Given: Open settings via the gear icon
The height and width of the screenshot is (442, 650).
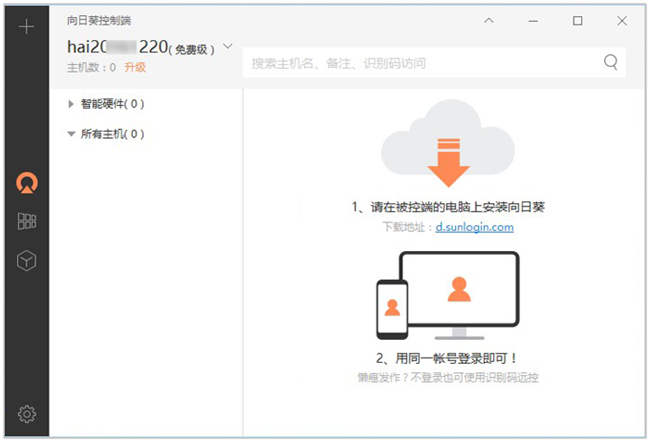Looking at the screenshot, I should point(27,414).
